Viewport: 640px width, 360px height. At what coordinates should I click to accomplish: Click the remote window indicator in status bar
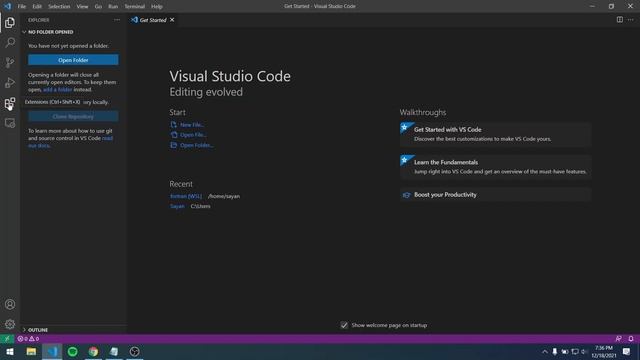pyautogui.click(x=7, y=339)
